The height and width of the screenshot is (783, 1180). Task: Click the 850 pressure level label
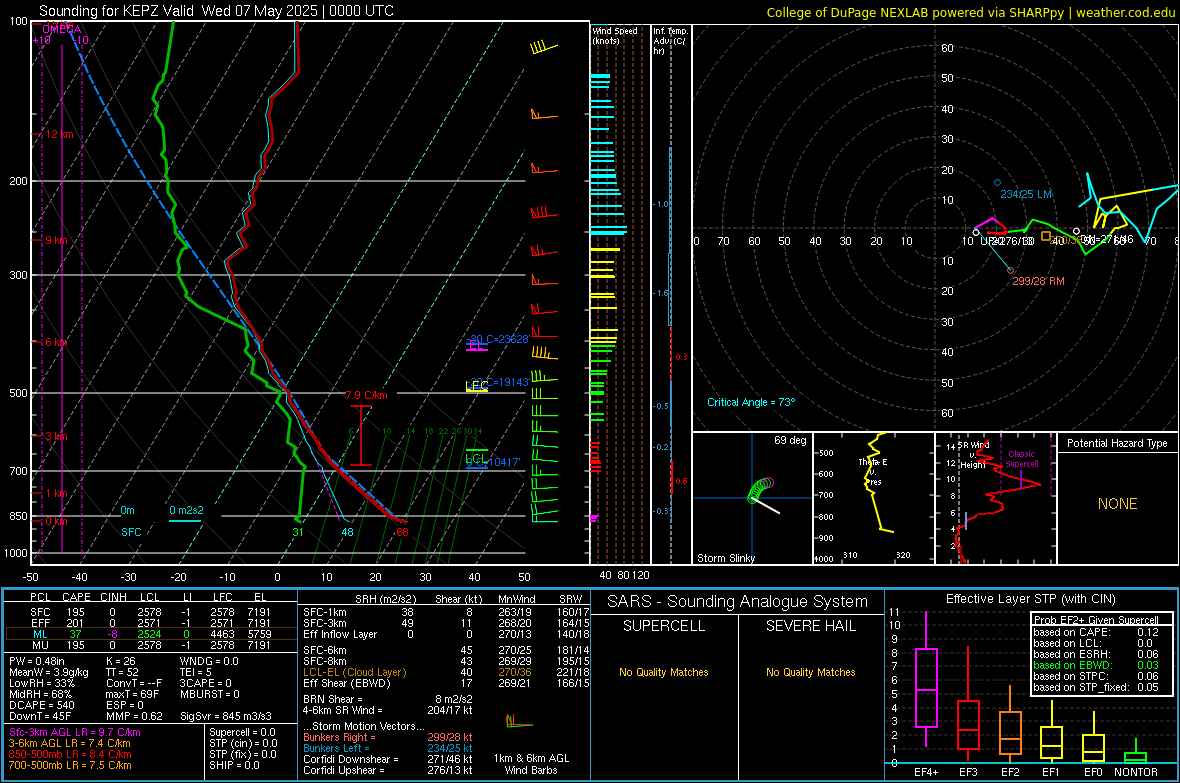tap(18, 516)
